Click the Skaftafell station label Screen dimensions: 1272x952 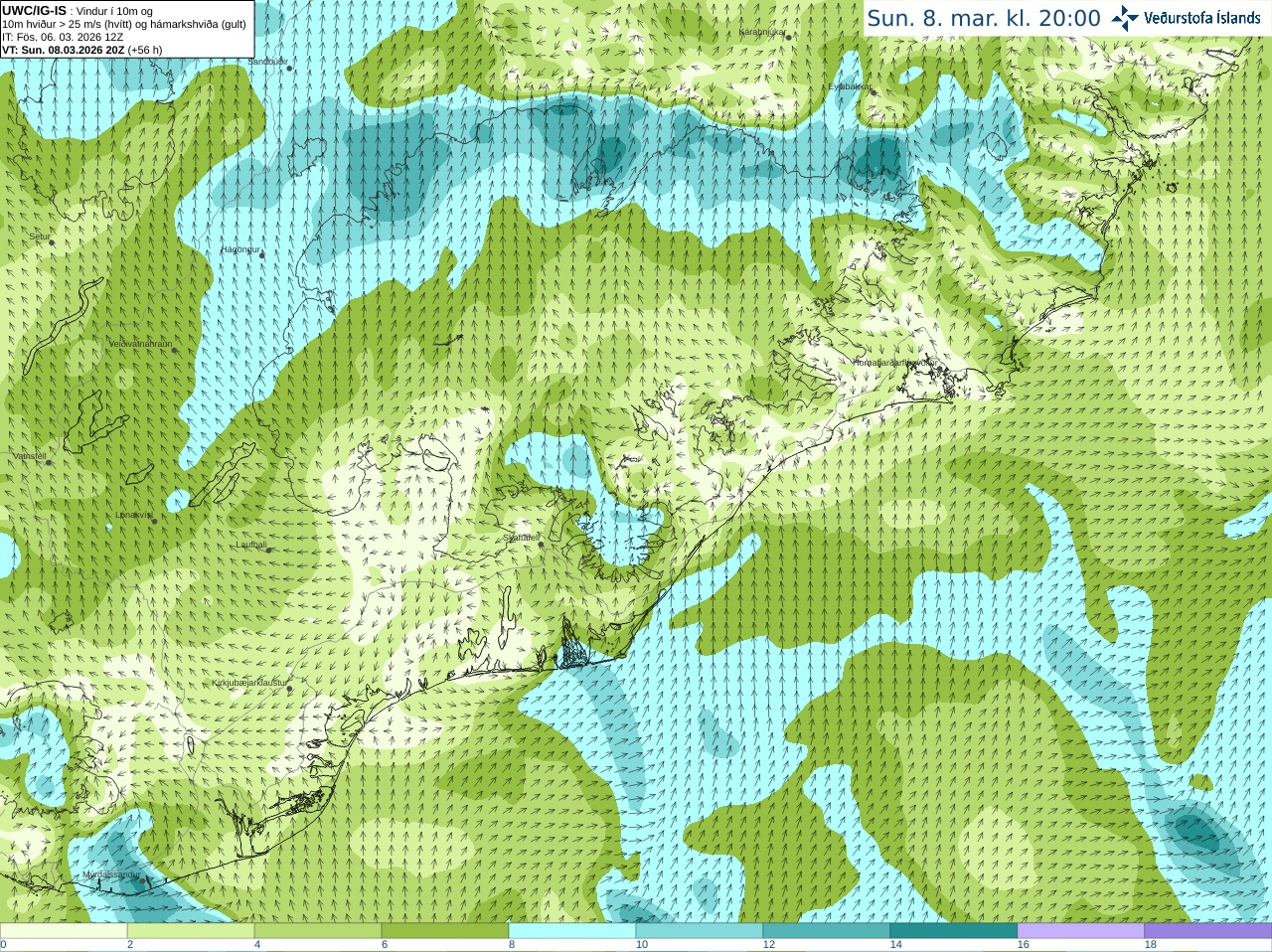pos(521,537)
